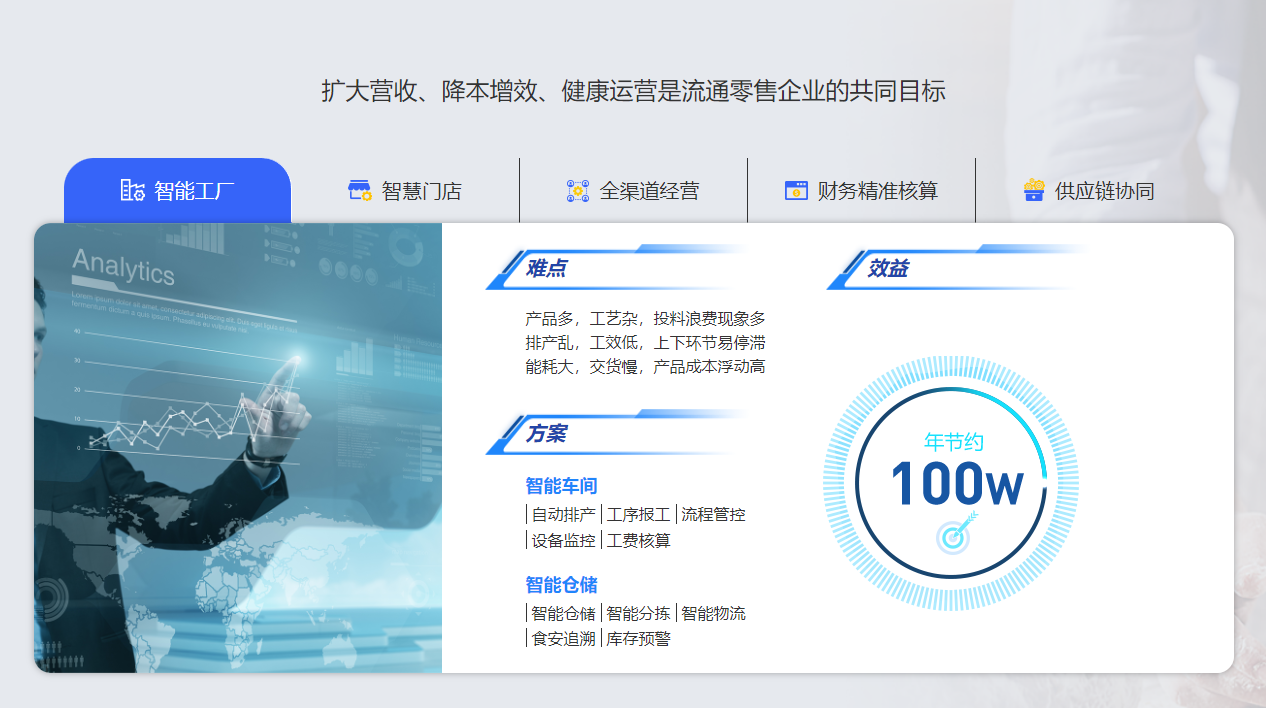Click the 智能物流 item
1266x708 pixels.
[x=713, y=613]
